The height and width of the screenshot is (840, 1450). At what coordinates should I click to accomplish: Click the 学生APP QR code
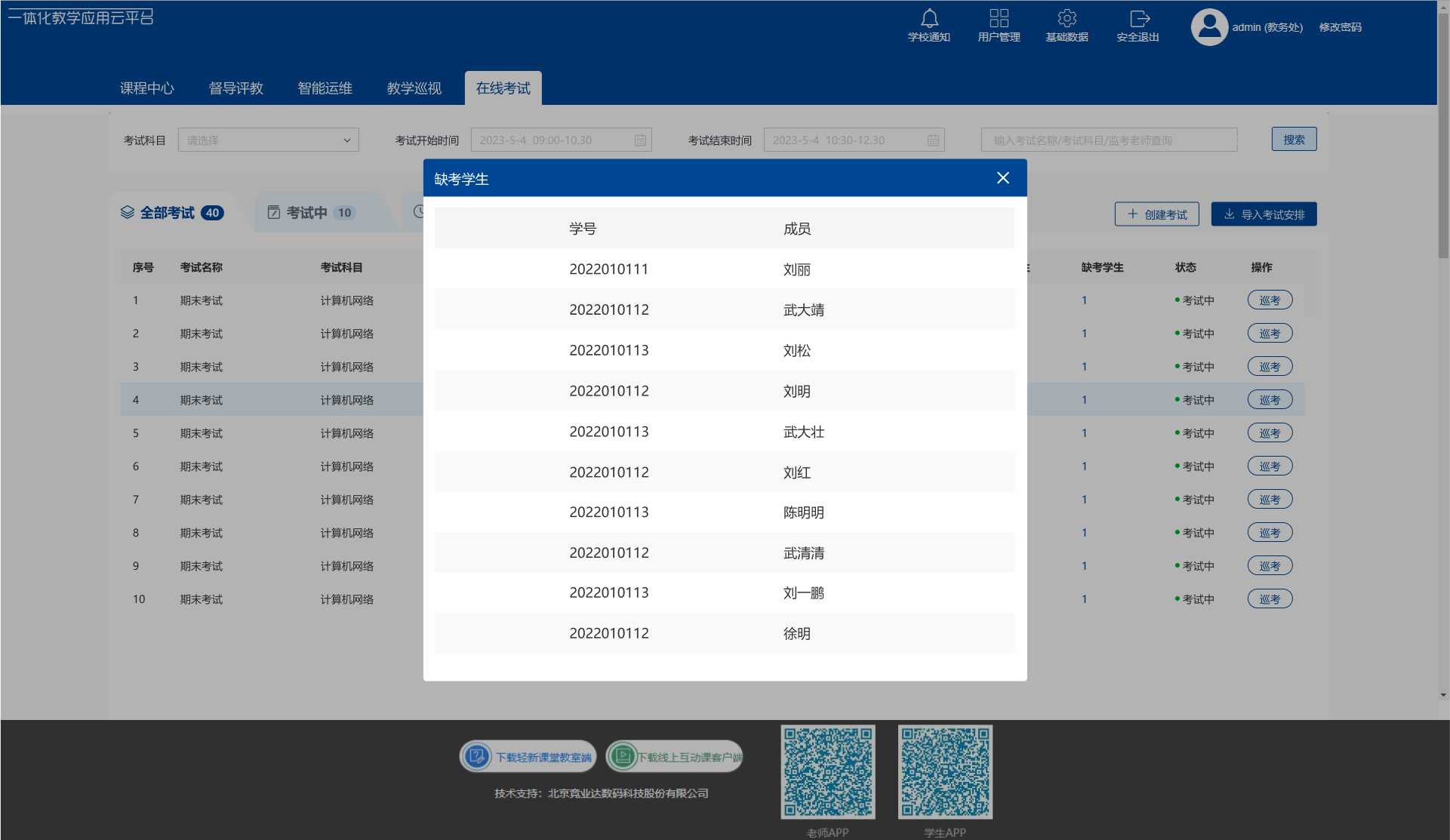click(945, 772)
